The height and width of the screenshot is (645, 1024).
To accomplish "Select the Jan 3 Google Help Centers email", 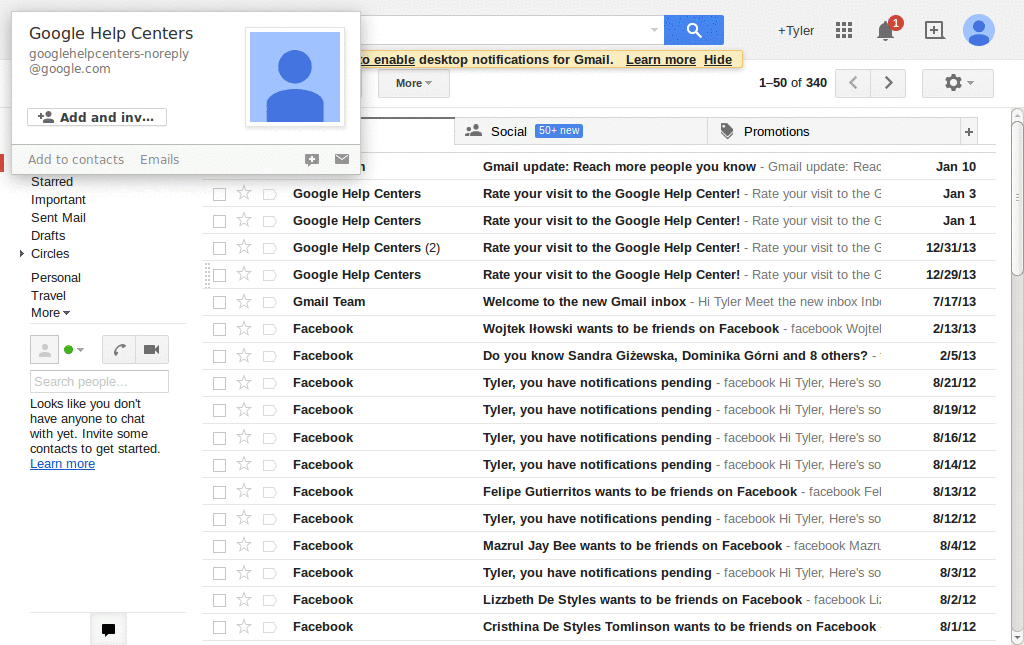I will click(x=219, y=195).
